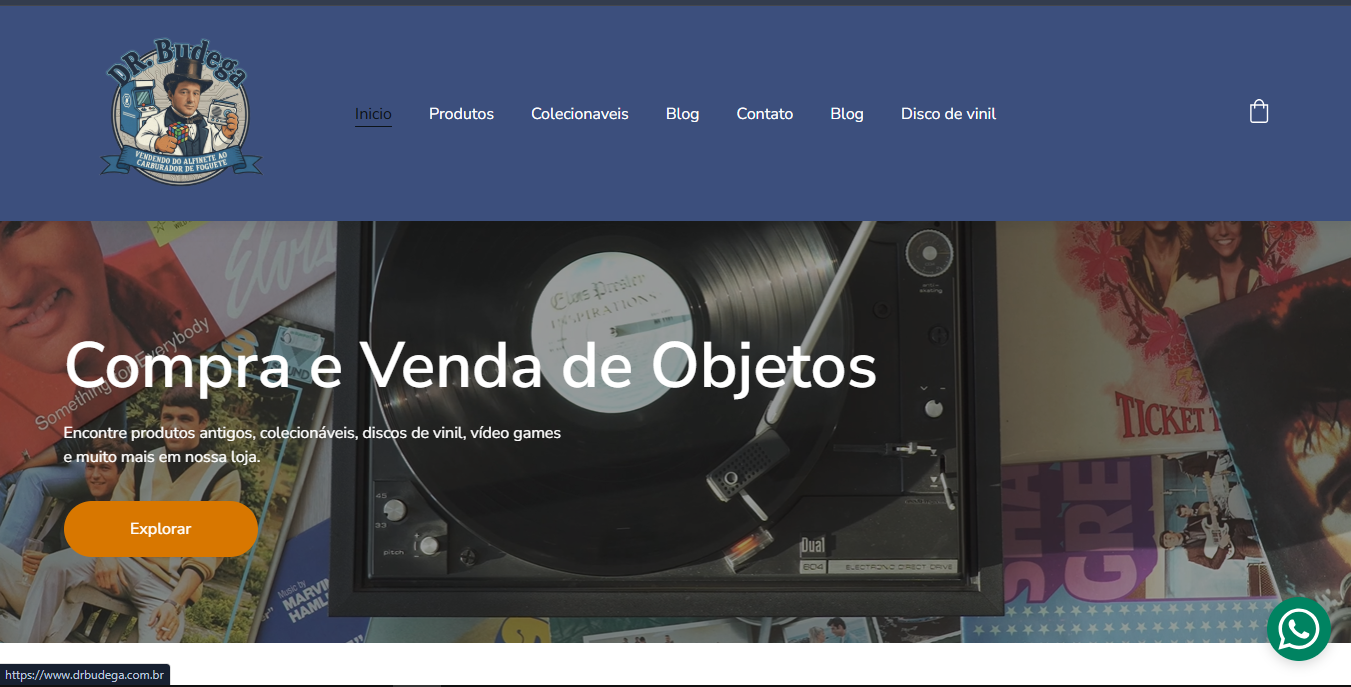Select Colecionaveis in the navigation bar
This screenshot has width=1351, height=687.
click(580, 114)
